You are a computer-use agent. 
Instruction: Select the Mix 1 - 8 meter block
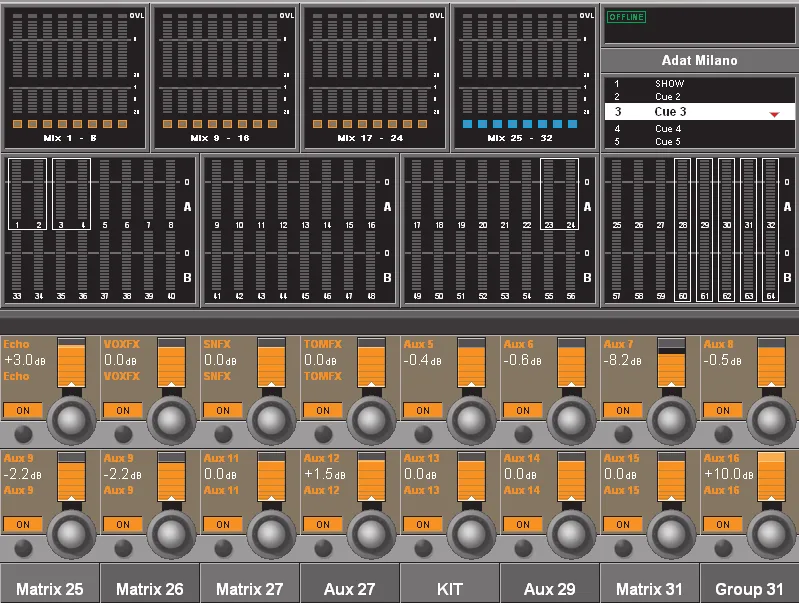(x=75, y=77)
